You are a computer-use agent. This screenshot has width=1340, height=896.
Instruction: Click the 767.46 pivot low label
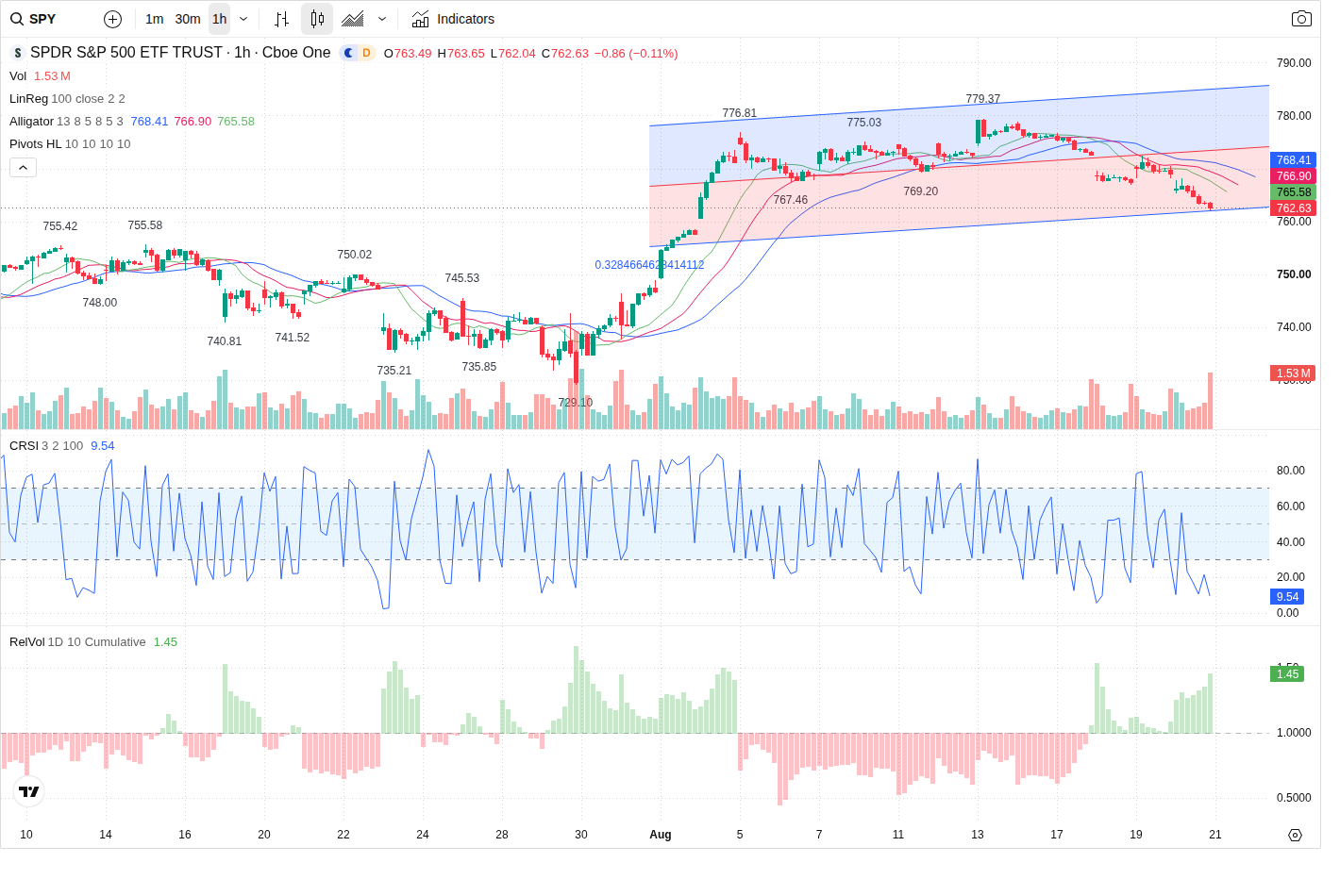[791, 200]
